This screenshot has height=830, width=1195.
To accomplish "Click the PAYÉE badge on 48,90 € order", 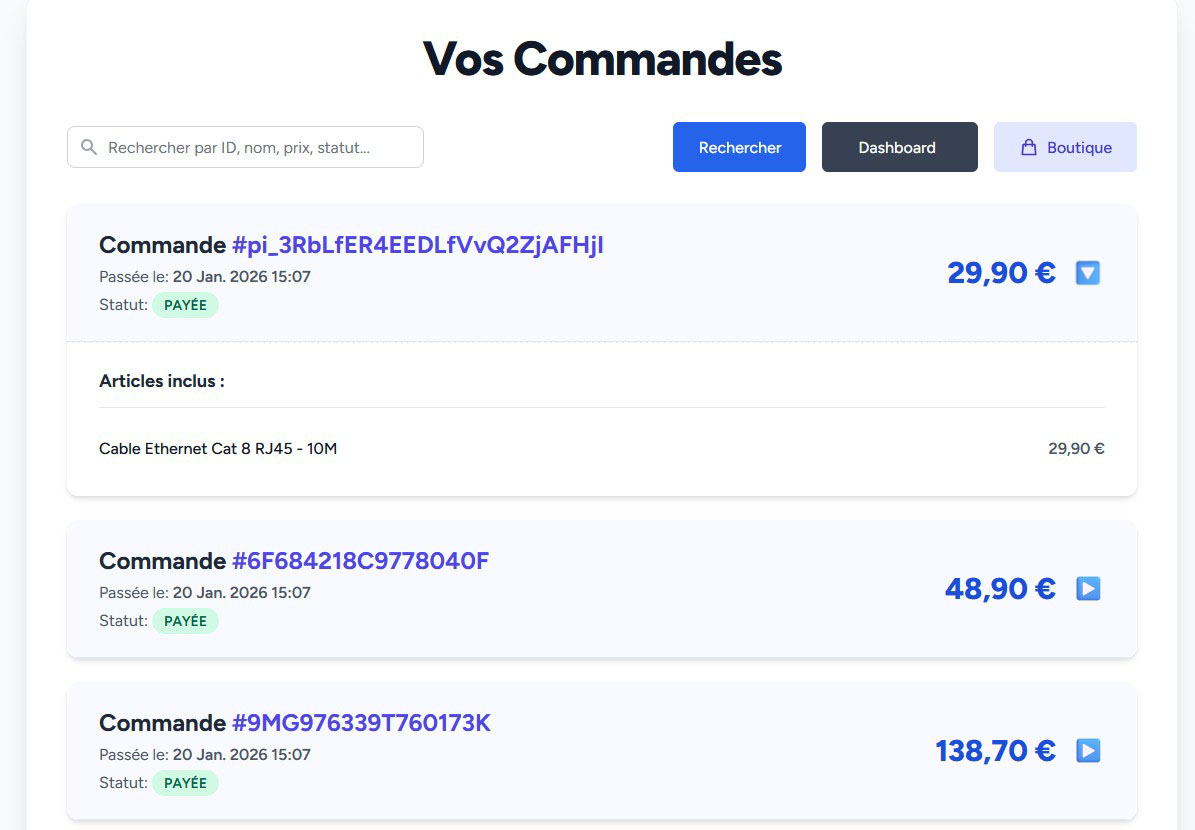I will (x=185, y=621).
